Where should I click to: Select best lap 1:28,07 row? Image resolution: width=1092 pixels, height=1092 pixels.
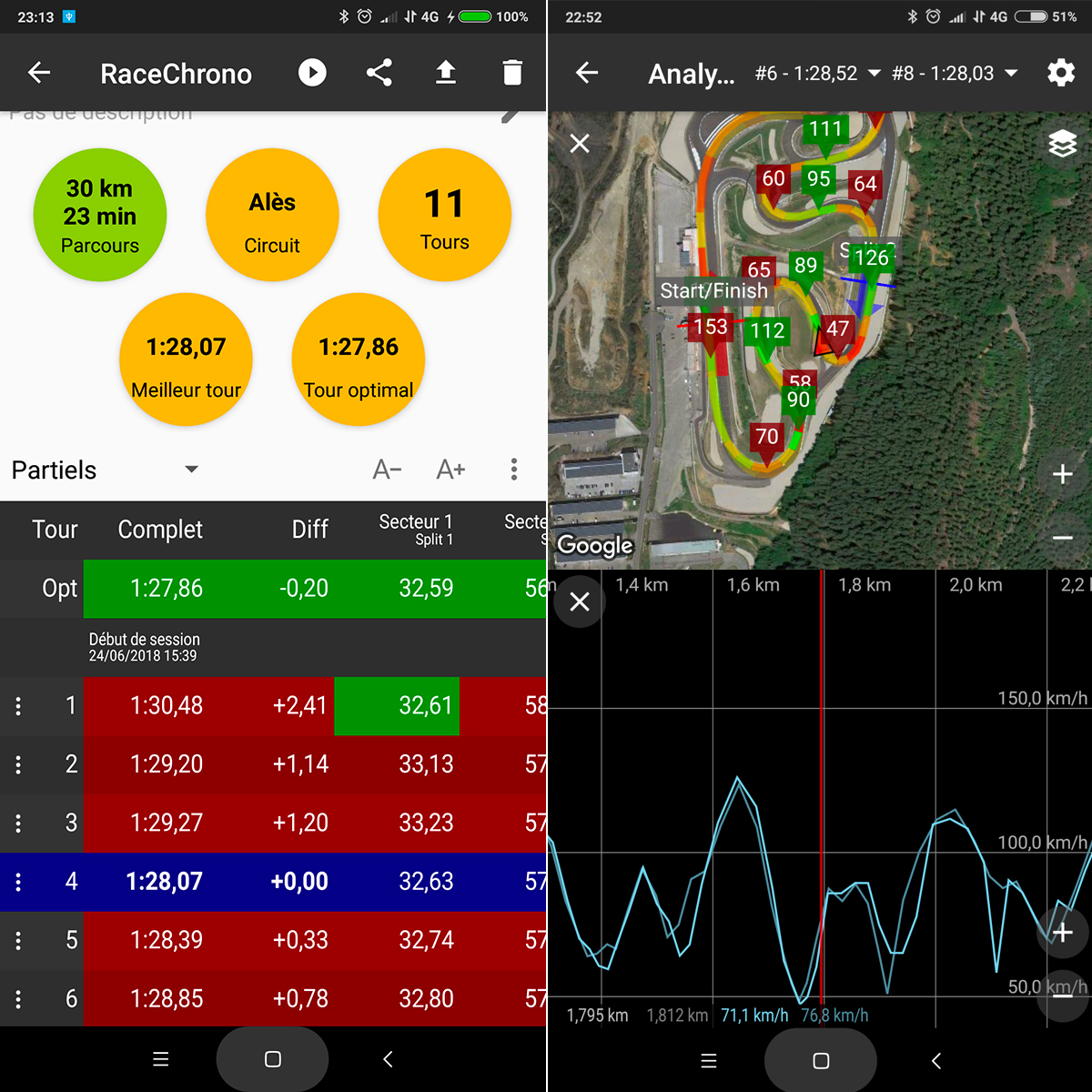click(x=273, y=882)
